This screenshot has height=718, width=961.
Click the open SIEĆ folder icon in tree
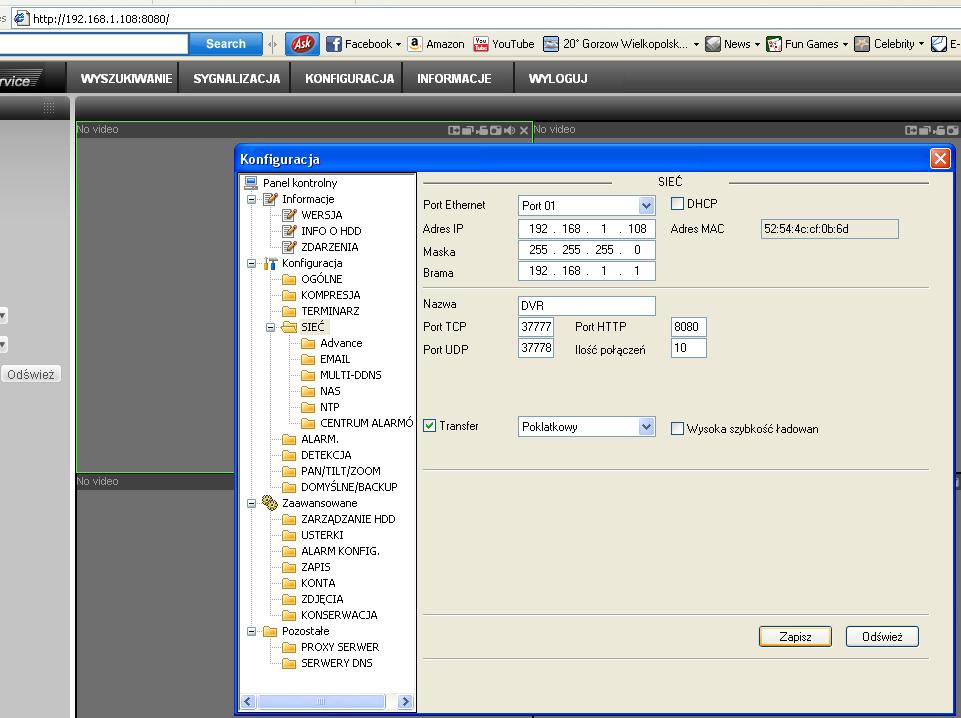click(289, 327)
